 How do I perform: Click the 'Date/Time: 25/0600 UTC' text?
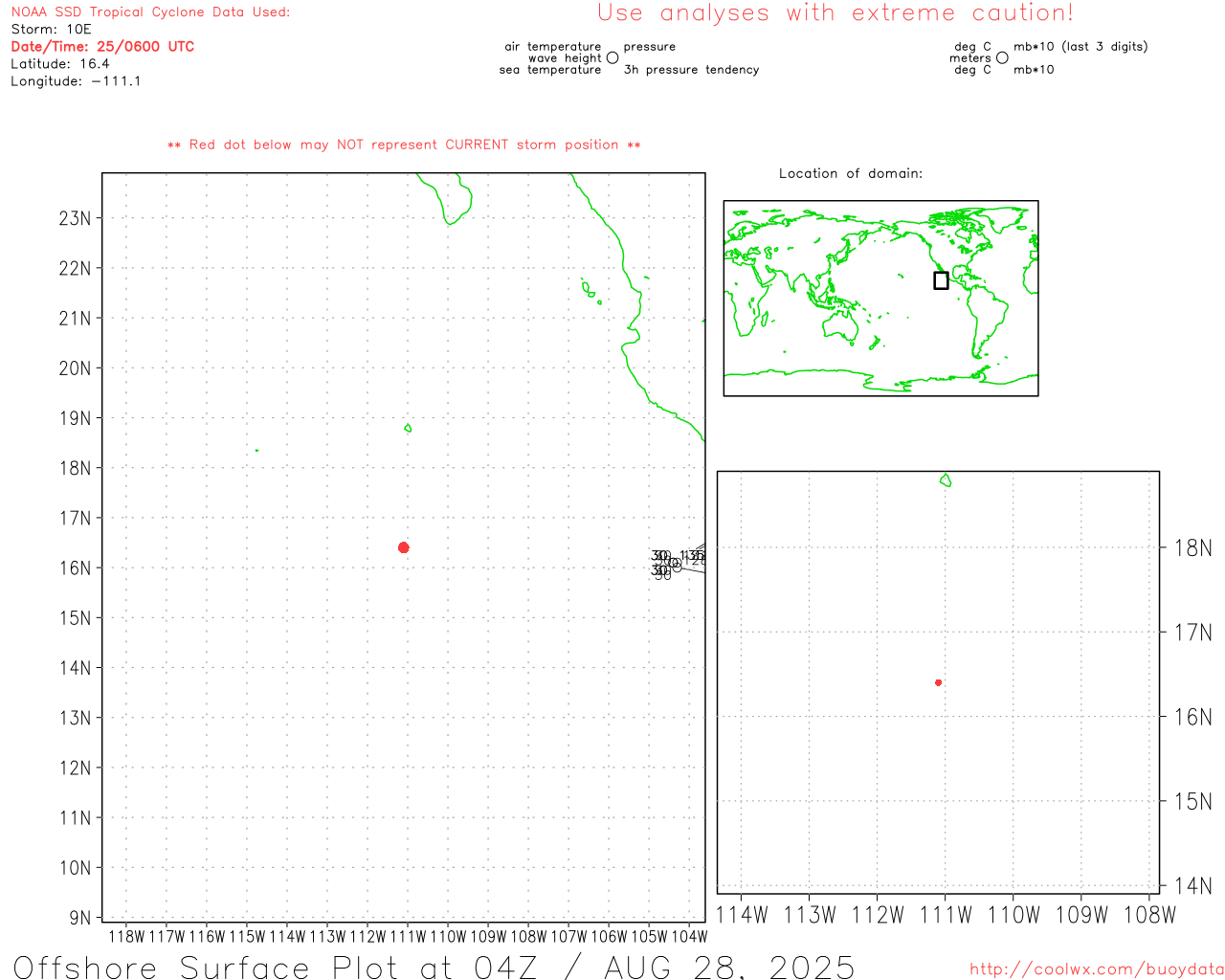point(102,47)
